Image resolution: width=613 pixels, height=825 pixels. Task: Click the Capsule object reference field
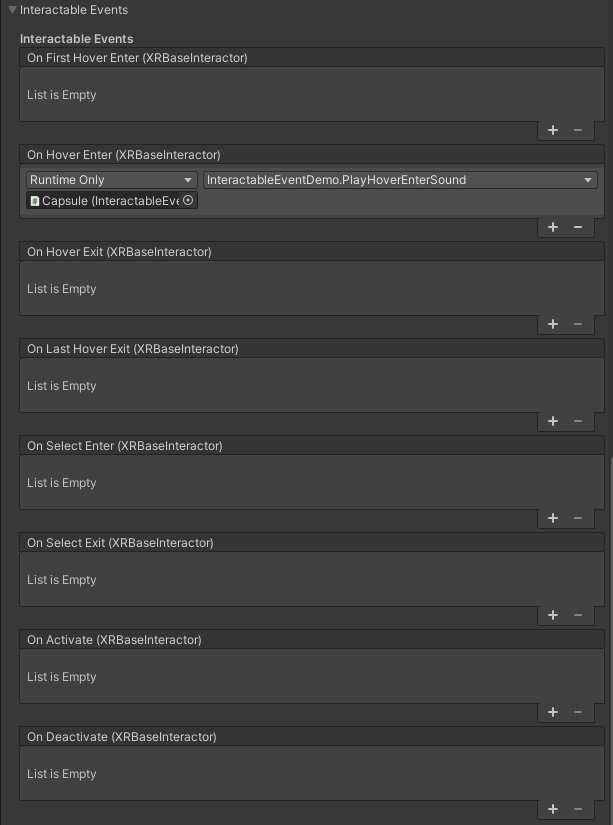[x=105, y=201]
